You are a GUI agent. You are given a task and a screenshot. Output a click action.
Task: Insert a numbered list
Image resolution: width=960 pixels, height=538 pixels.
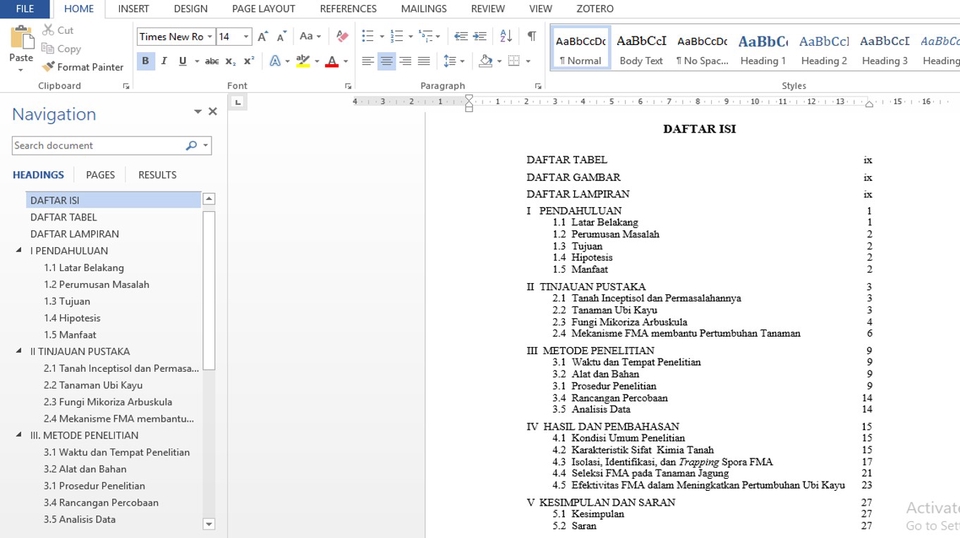[x=397, y=37]
